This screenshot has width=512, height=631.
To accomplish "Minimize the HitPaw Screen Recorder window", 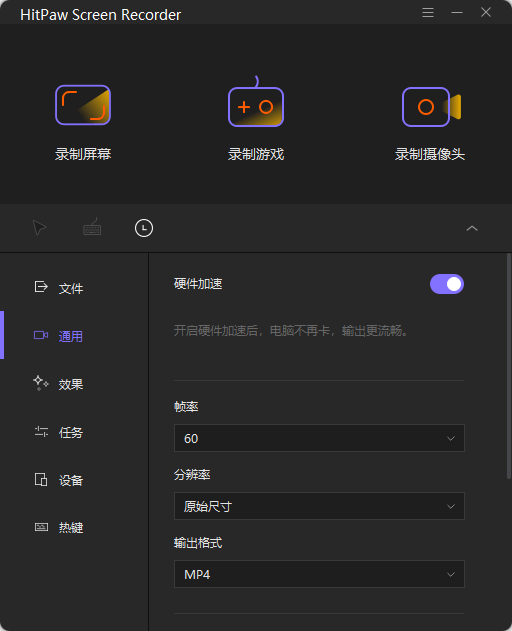I will tap(457, 12).
